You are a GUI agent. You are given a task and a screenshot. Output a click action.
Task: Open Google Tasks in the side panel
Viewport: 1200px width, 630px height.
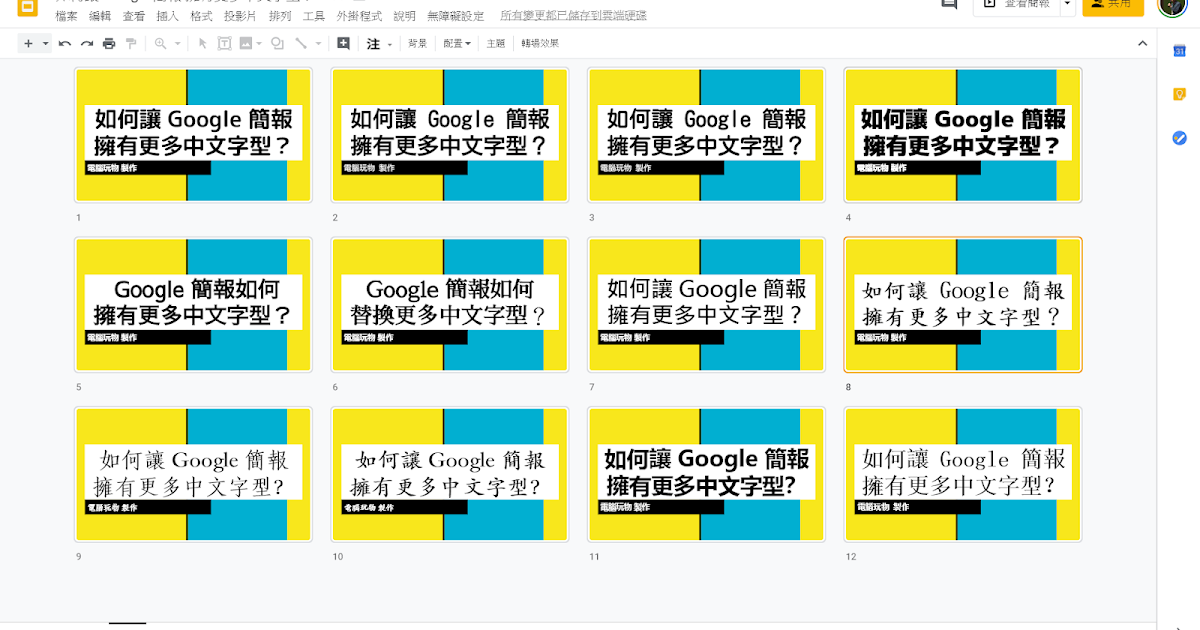coord(1179,138)
